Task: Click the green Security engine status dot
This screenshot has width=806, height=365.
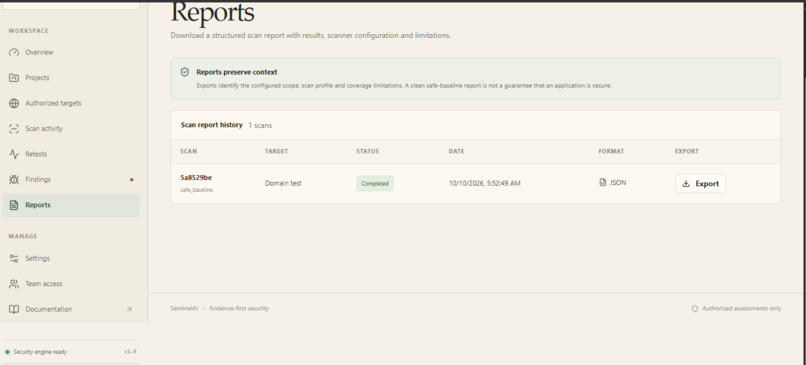Action: (x=7, y=352)
